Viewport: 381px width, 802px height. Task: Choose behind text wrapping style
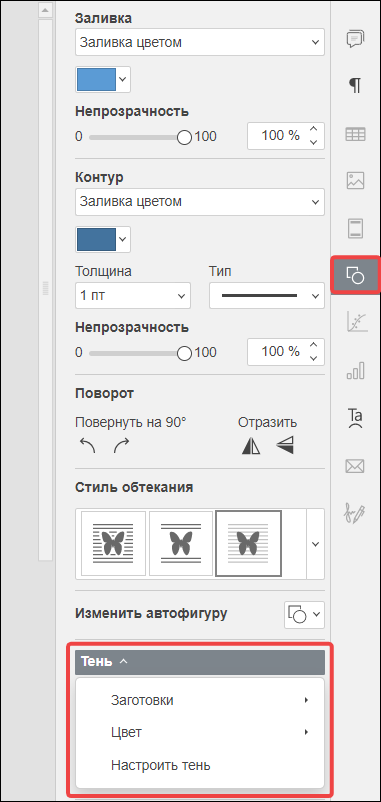click(249, 543)
